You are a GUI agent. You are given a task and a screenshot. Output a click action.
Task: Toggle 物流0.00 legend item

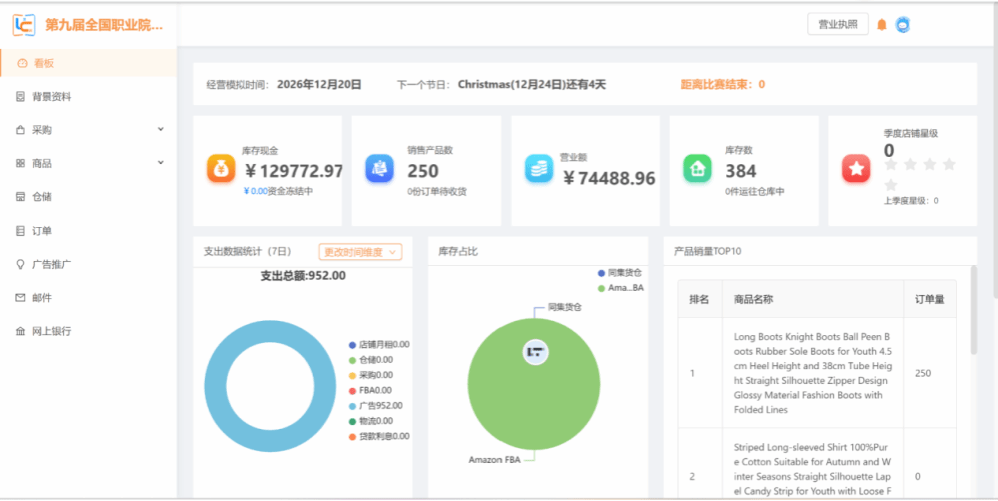coord(370,421)
